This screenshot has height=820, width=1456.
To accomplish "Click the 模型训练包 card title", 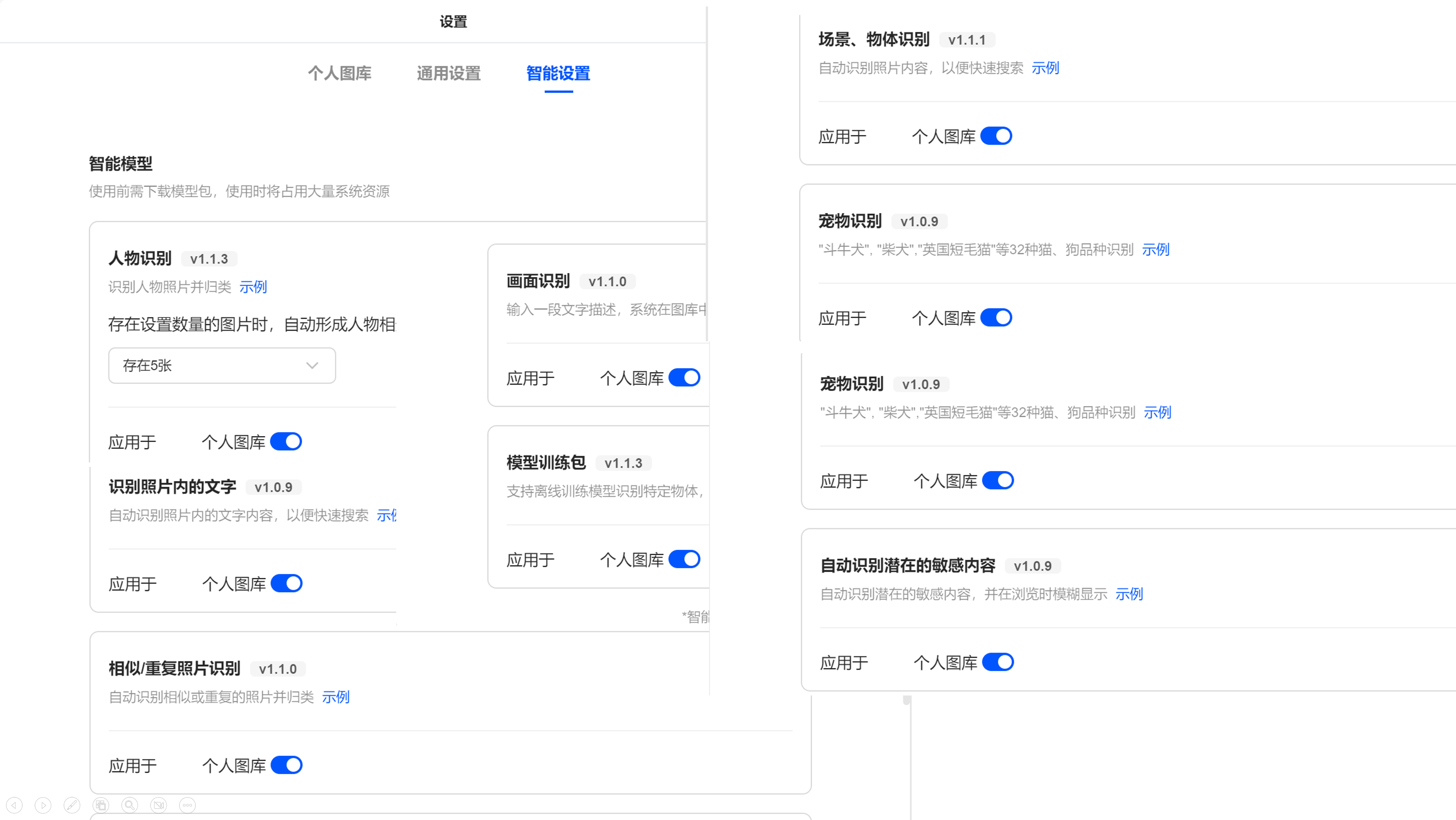I will 546,462.
